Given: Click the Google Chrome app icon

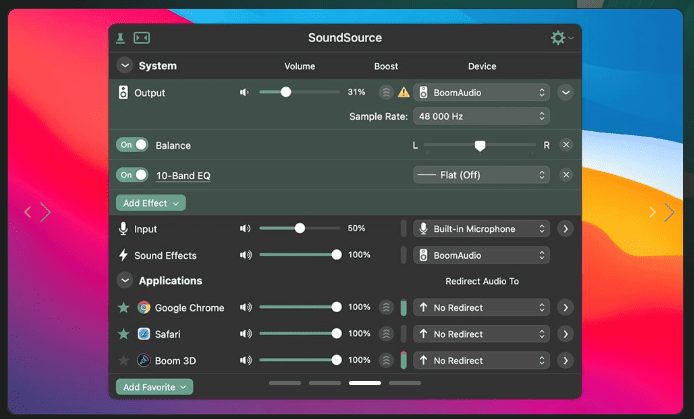Looking at the screenshot, I should point(144,308).
